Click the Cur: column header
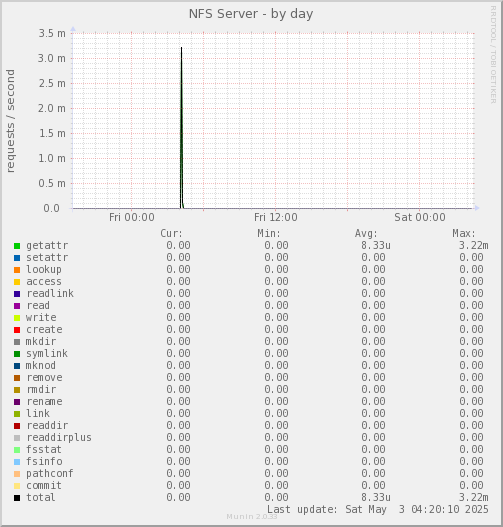Image resolution: width=503 pixels, height=527 pixels. click(x=171, y=234)
